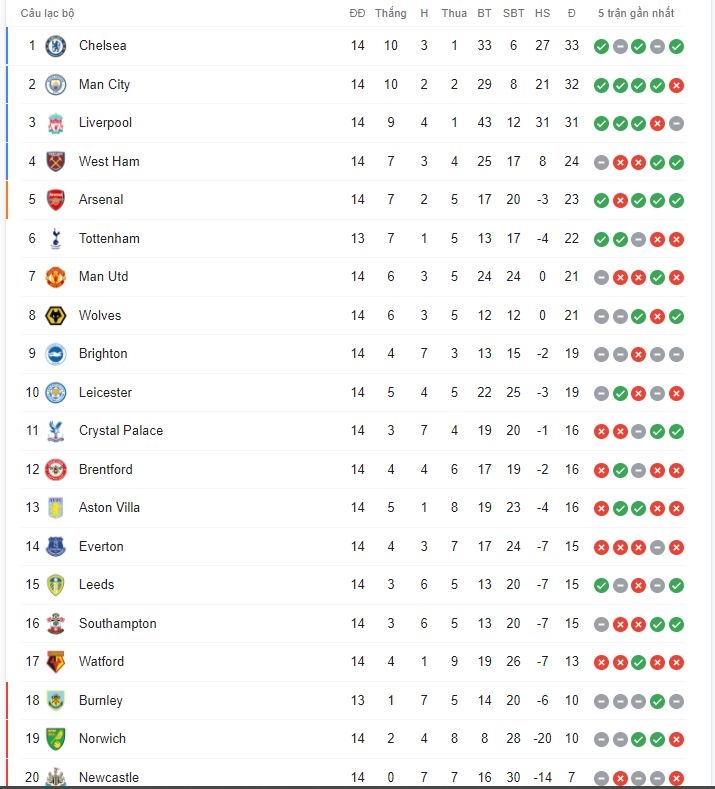Open the Liverpool badge icon

click(x=55, y=123)
